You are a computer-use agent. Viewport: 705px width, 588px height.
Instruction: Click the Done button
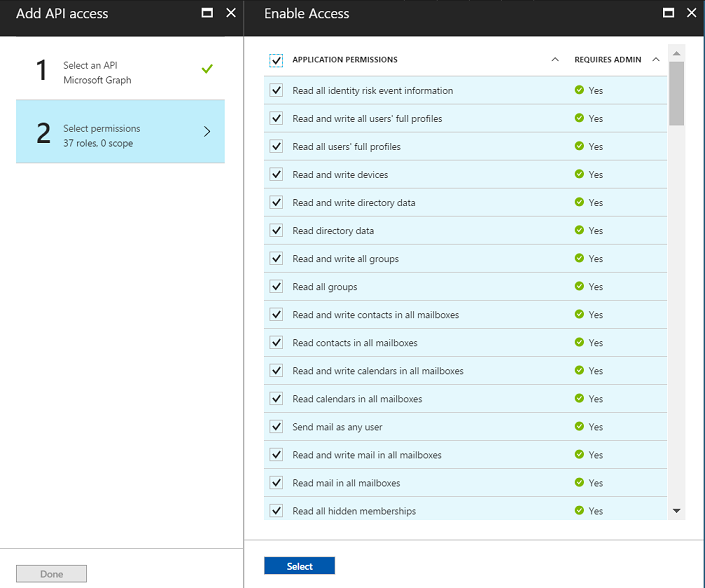tap(51, 574)
